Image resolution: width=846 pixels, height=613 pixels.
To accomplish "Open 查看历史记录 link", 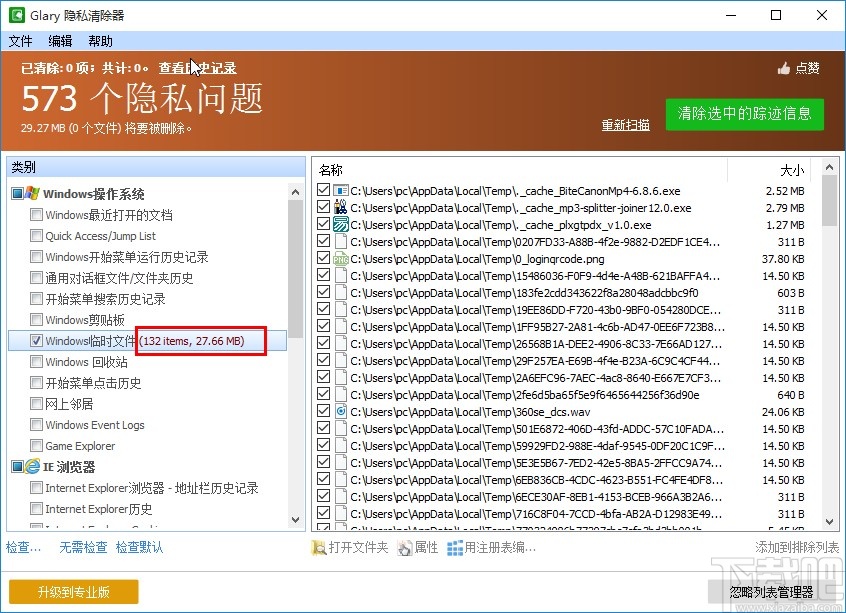I will (x=197, y=68).
